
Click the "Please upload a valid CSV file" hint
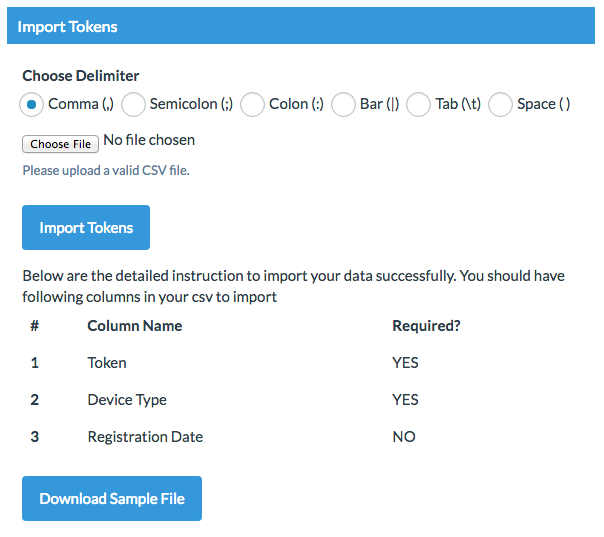[106, 170]
